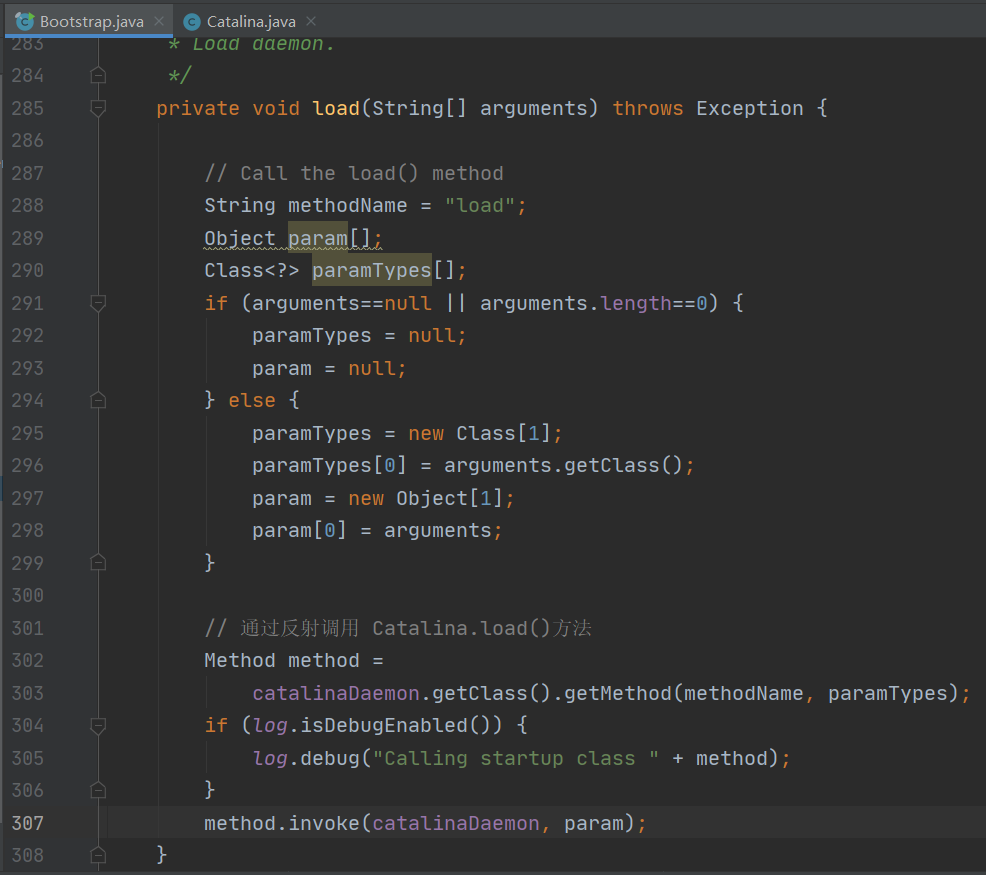Click 'Class<?>' on line 290

252,270
